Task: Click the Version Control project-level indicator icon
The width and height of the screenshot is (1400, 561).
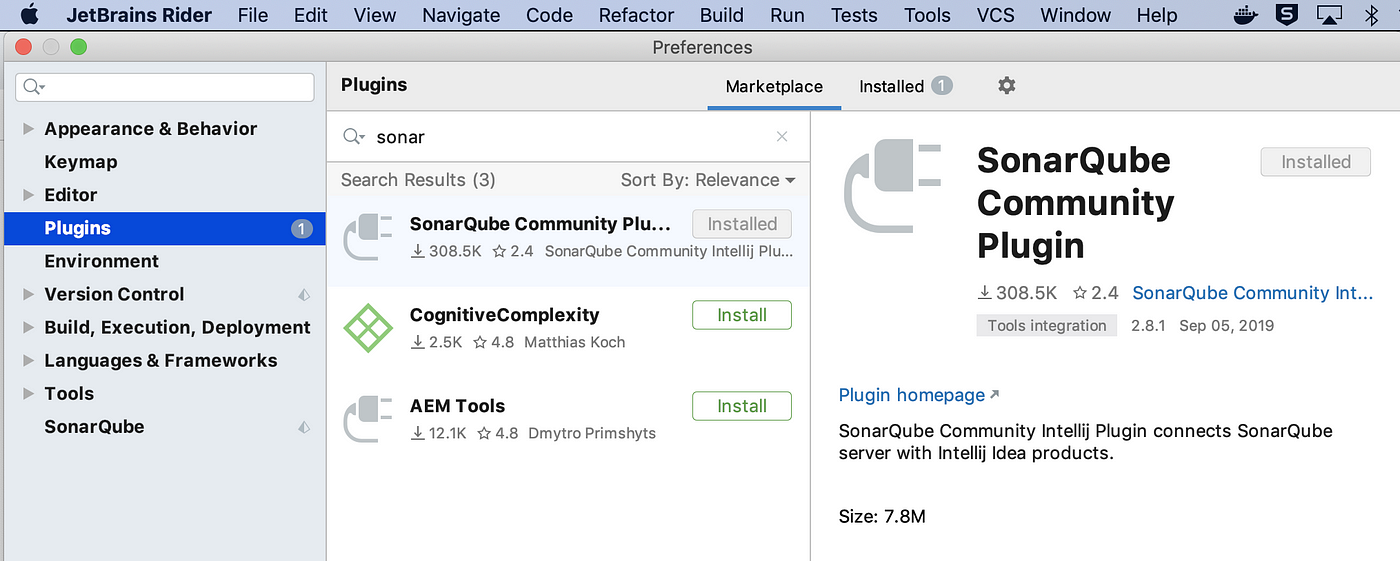Action: tap(304, 295)
